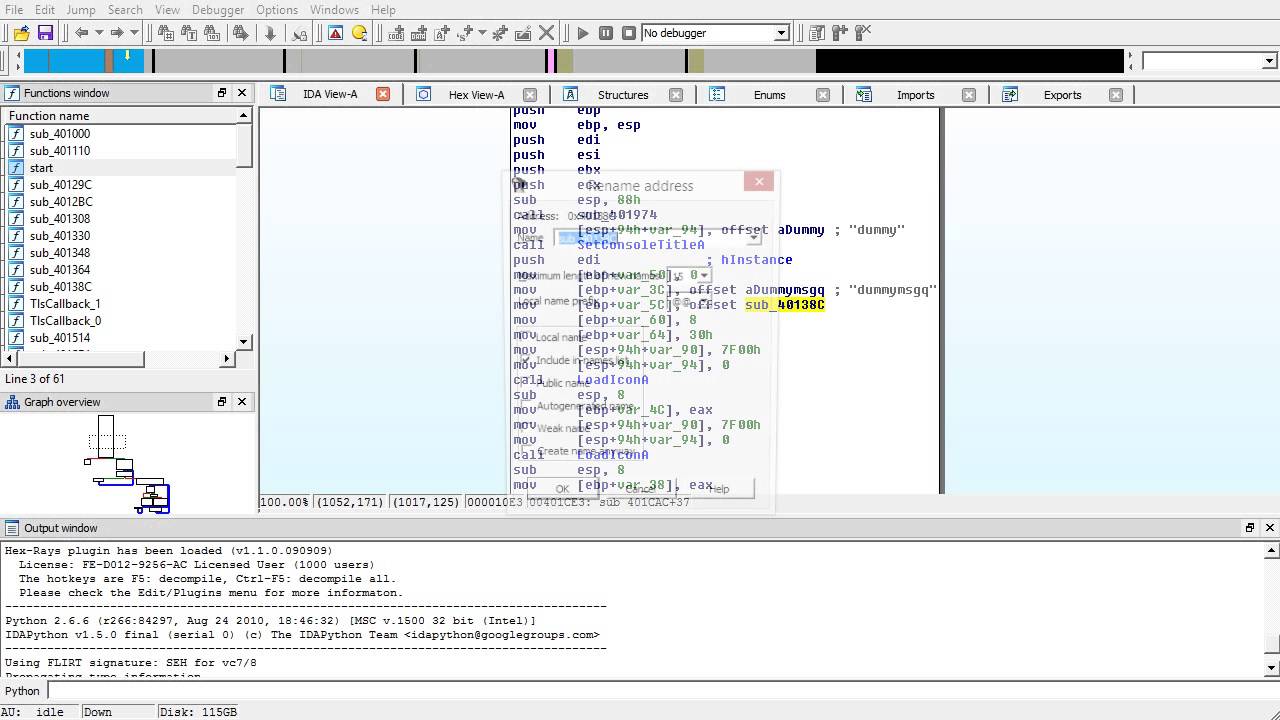Toggle the 'Public name' checkbox
Screen dimensions: 1280x720
pos(526,383)
